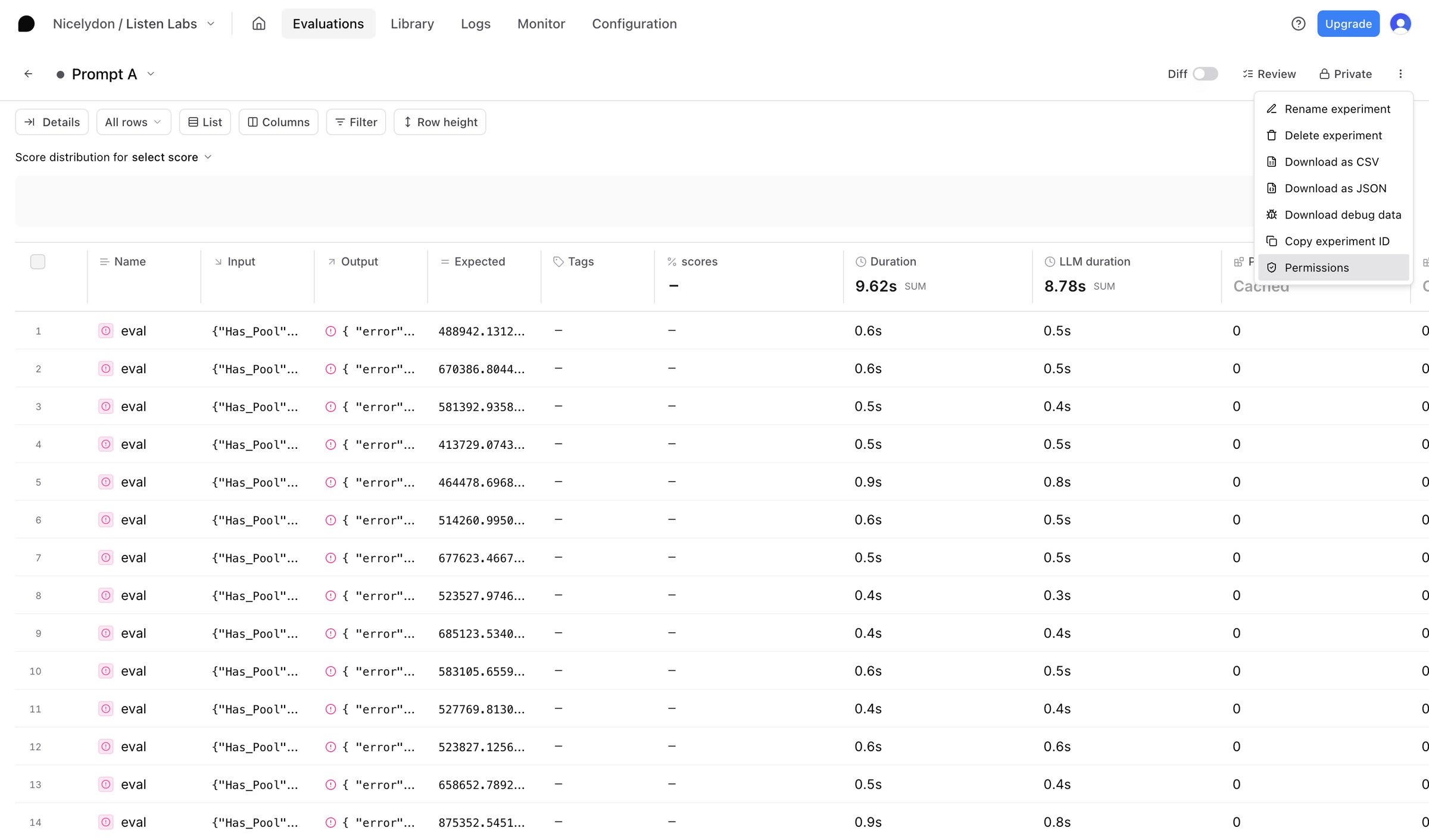The image size is (1429, 840).
Task: Open the Columns selector
Action: tap(278, 122)
